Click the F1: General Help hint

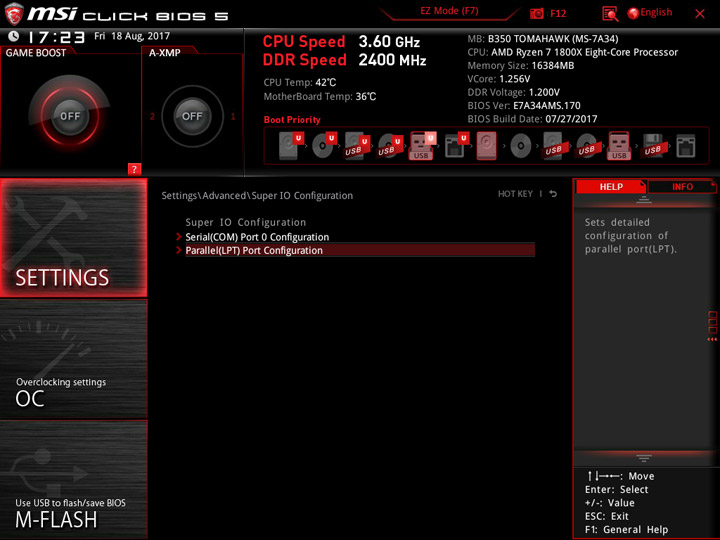(x=626, y=529)
